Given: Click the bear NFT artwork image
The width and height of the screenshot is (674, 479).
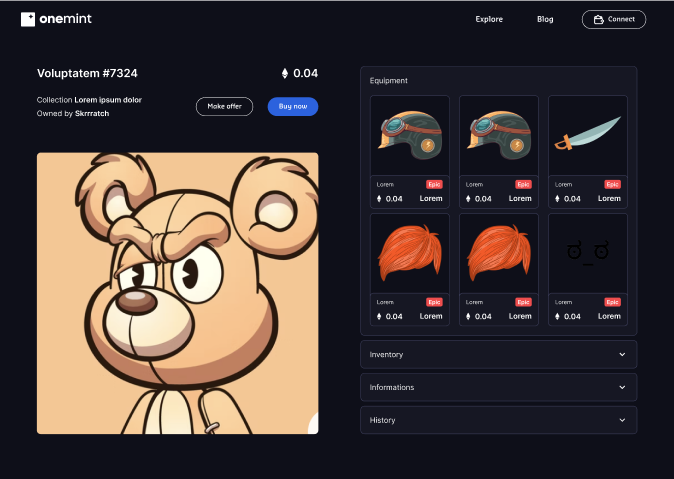Looking at the screenshot, I should point(177,293).
